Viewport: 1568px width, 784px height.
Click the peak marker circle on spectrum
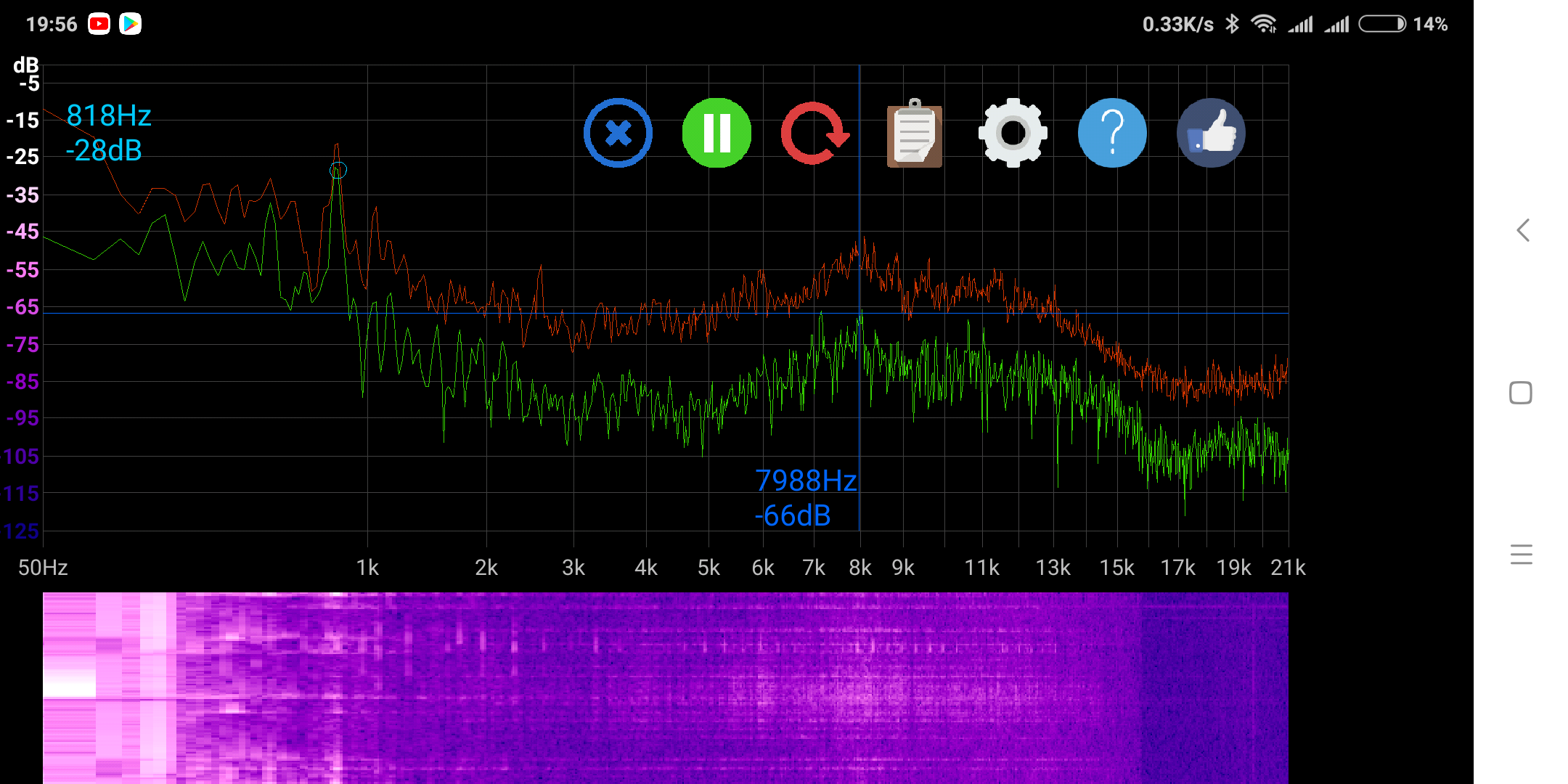pos(338,171)
